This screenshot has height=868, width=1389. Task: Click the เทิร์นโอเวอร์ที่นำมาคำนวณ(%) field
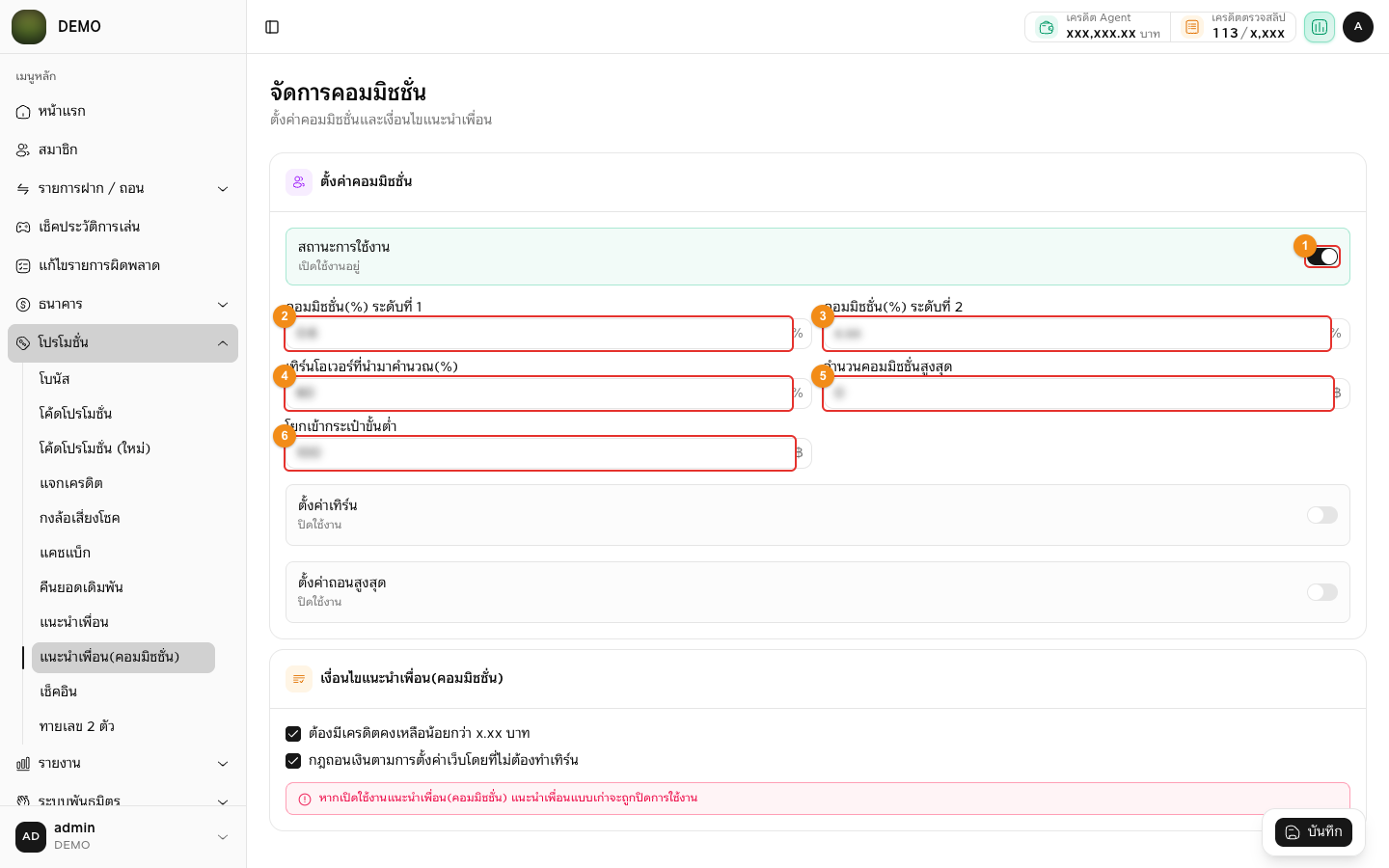click(538, 393)
